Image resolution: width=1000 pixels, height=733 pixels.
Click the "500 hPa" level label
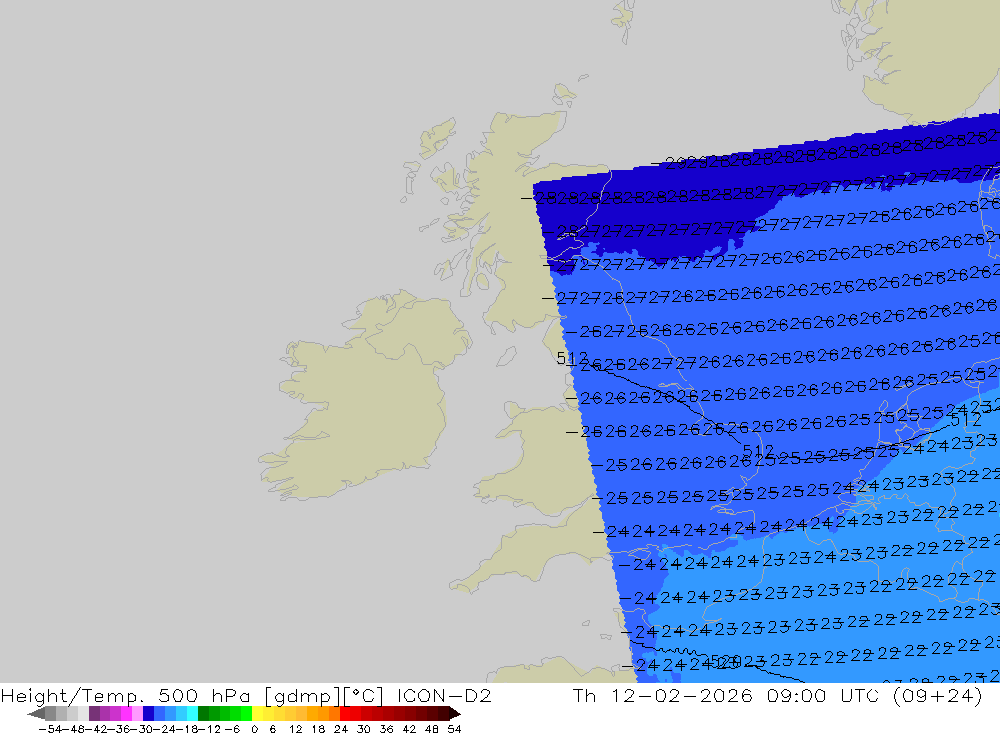coord(205,695)
